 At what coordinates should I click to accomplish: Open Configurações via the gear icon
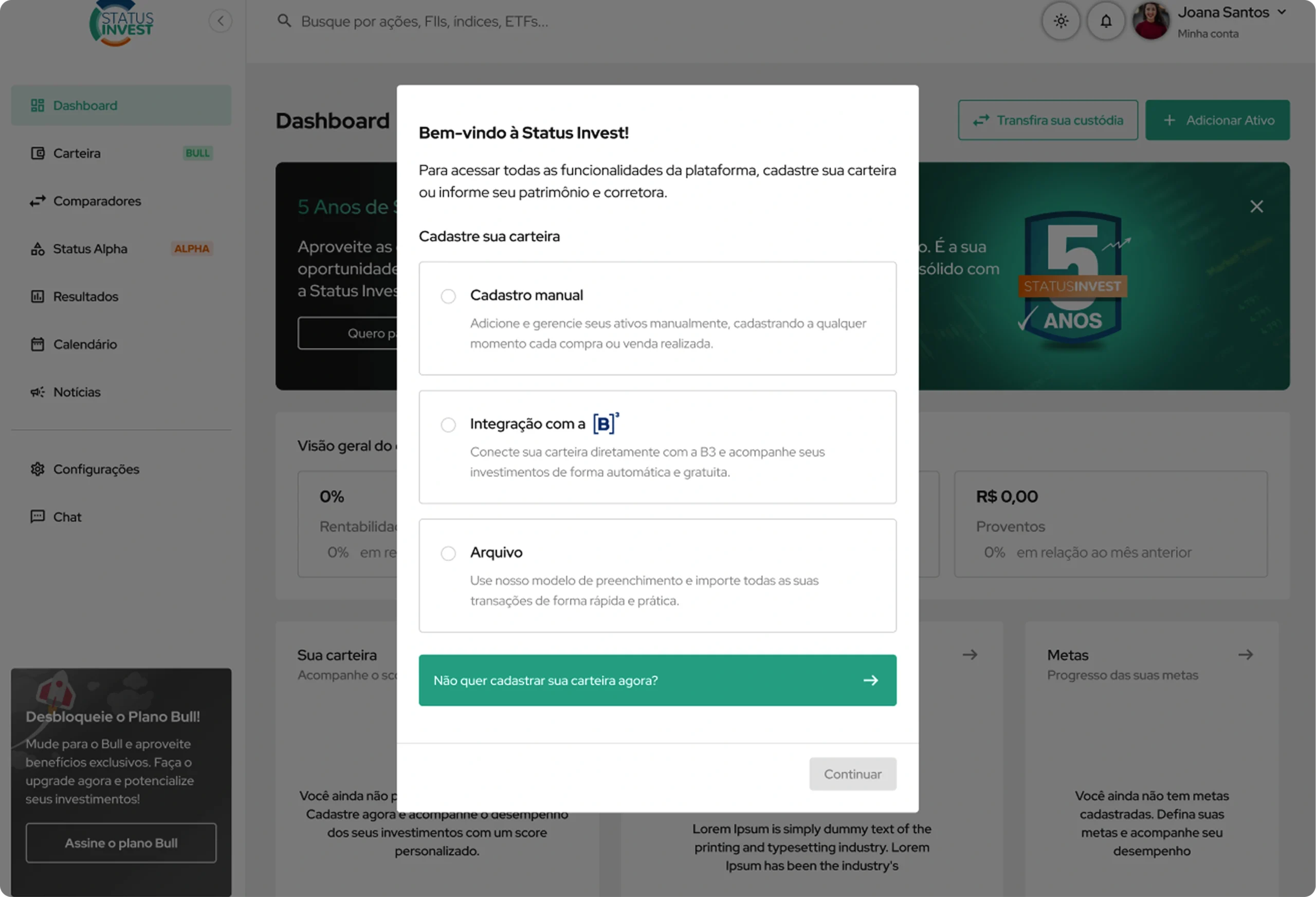tap(38, 469)
